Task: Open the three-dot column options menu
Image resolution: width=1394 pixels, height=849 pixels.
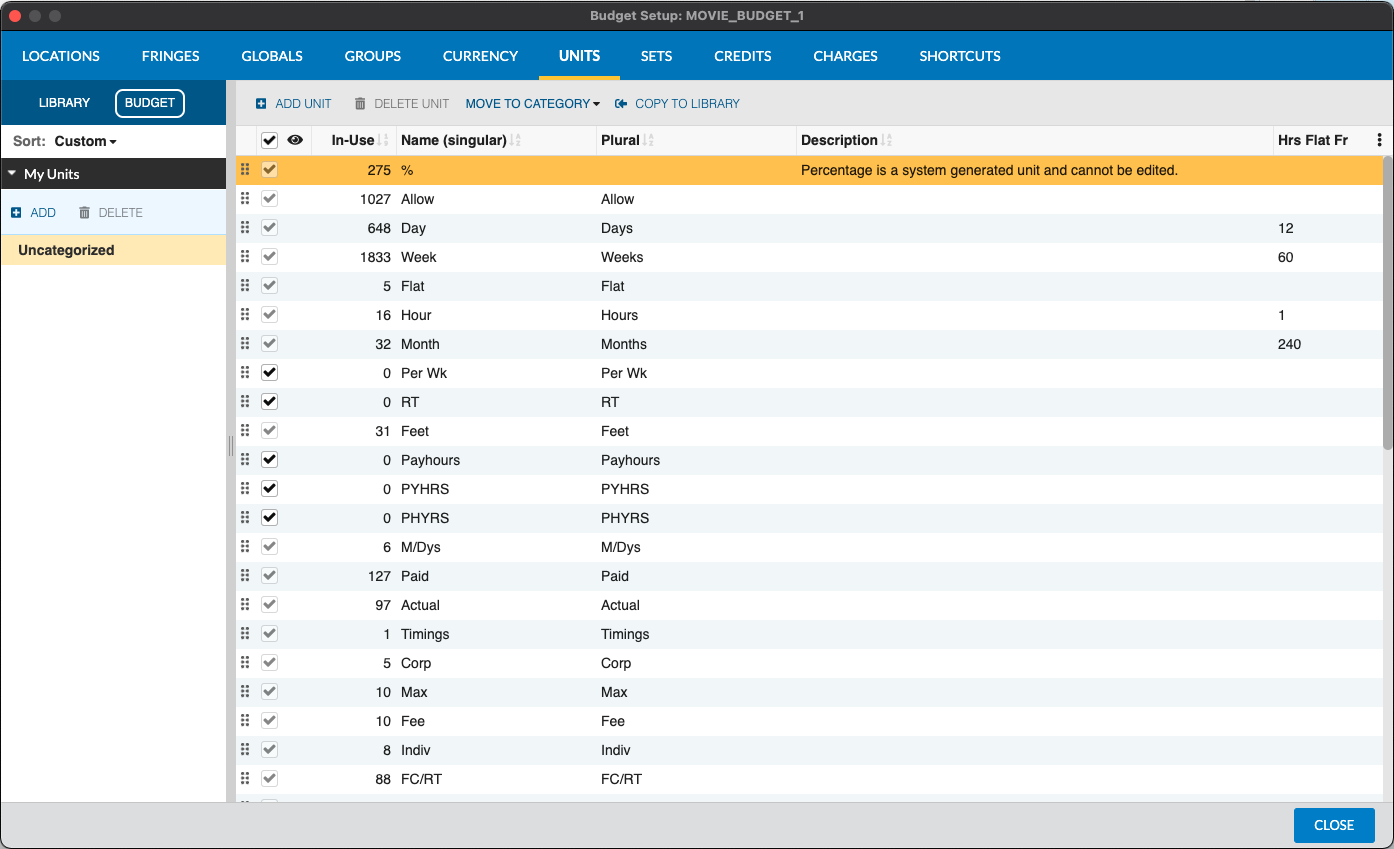Action: [x=1380, y=140]
